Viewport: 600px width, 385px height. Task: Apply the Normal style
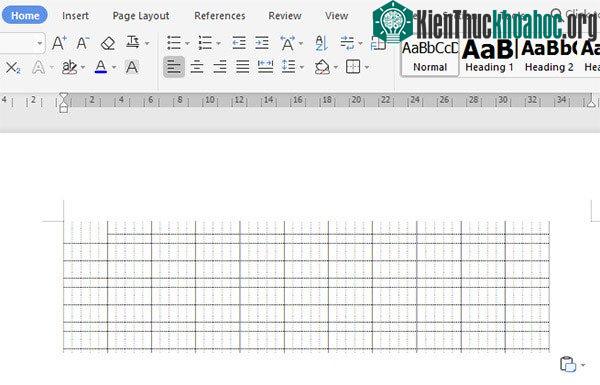[430, 57]
